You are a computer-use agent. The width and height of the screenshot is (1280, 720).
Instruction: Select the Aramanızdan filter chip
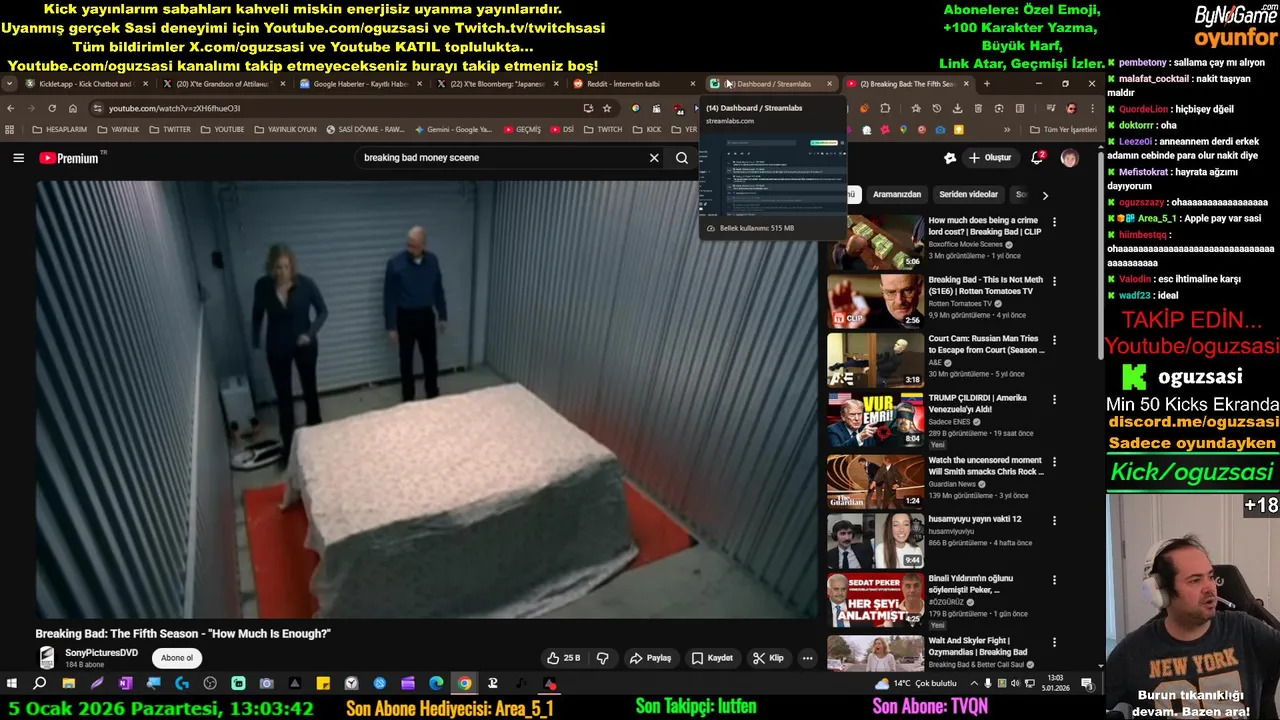tap(896, 195)
